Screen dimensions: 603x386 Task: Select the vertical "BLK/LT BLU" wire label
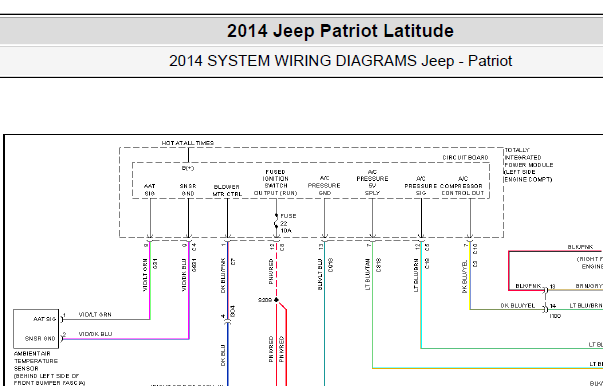point(320,274)
